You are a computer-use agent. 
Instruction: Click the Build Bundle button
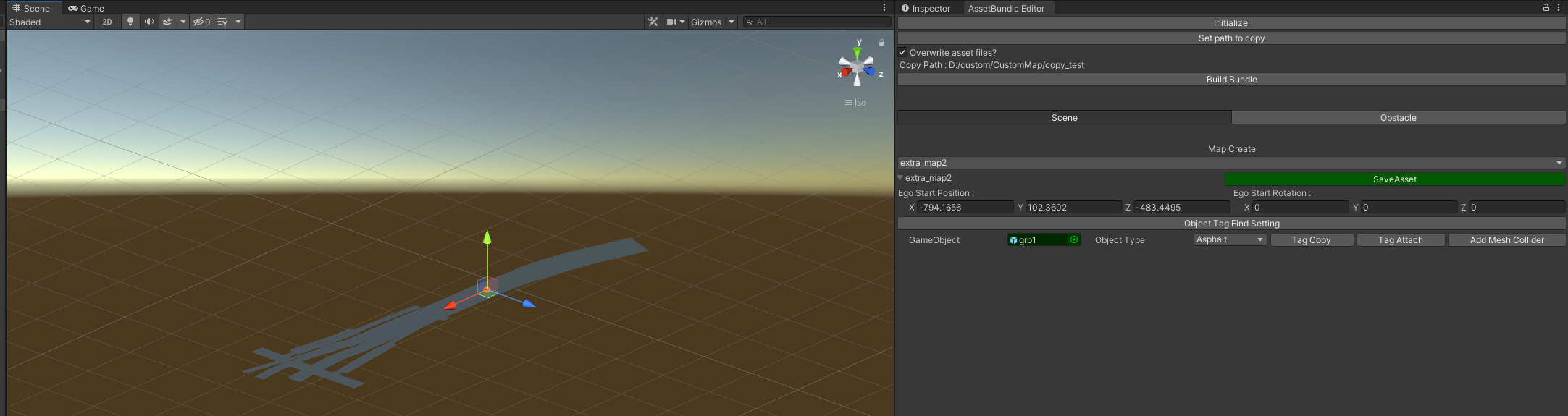tap(1231, 80)
